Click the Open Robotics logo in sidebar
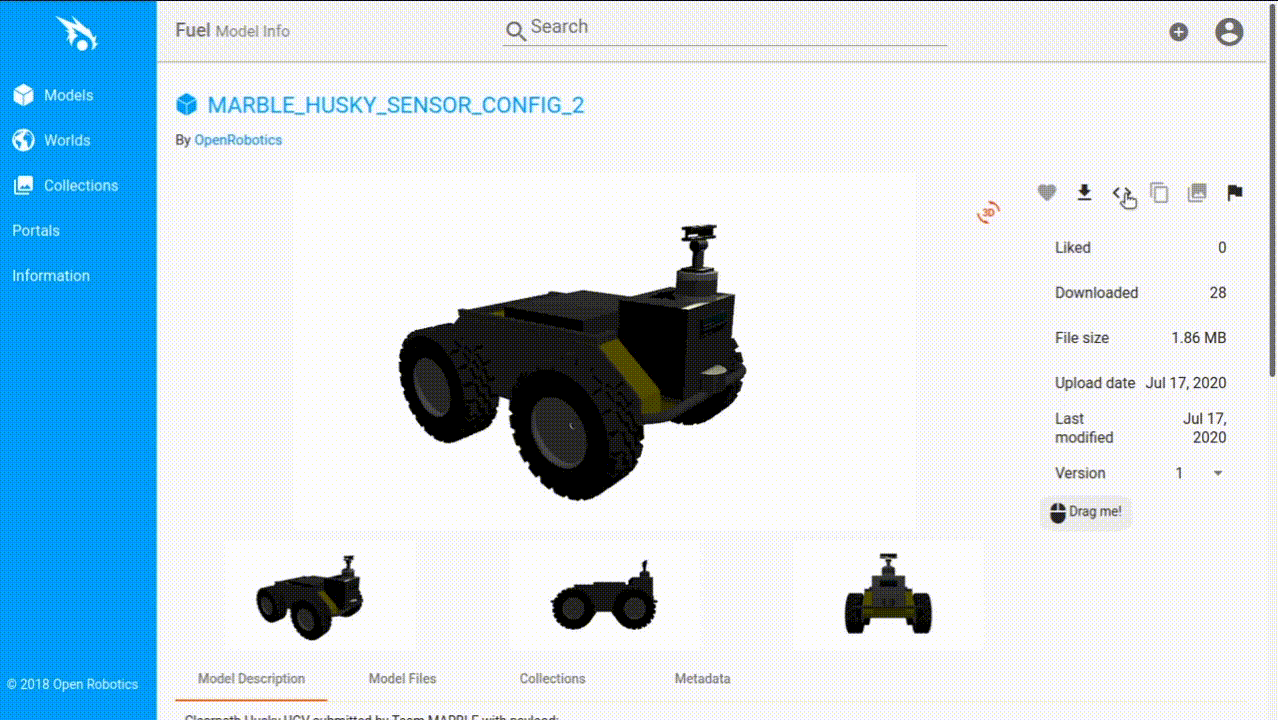 pos(77,33)
